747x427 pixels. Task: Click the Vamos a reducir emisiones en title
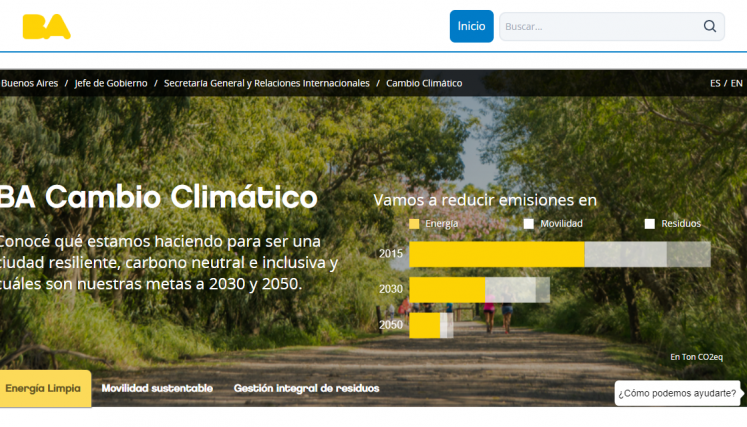click(485, 200)
